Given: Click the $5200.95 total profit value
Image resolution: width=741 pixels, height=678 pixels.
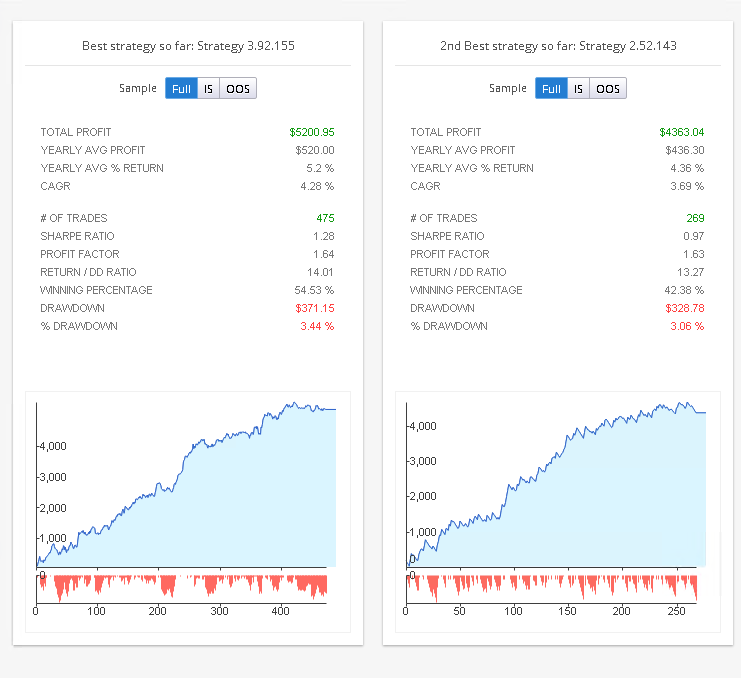Looking at the screenshot, I should pyautogui.click(x=311, y=132).
